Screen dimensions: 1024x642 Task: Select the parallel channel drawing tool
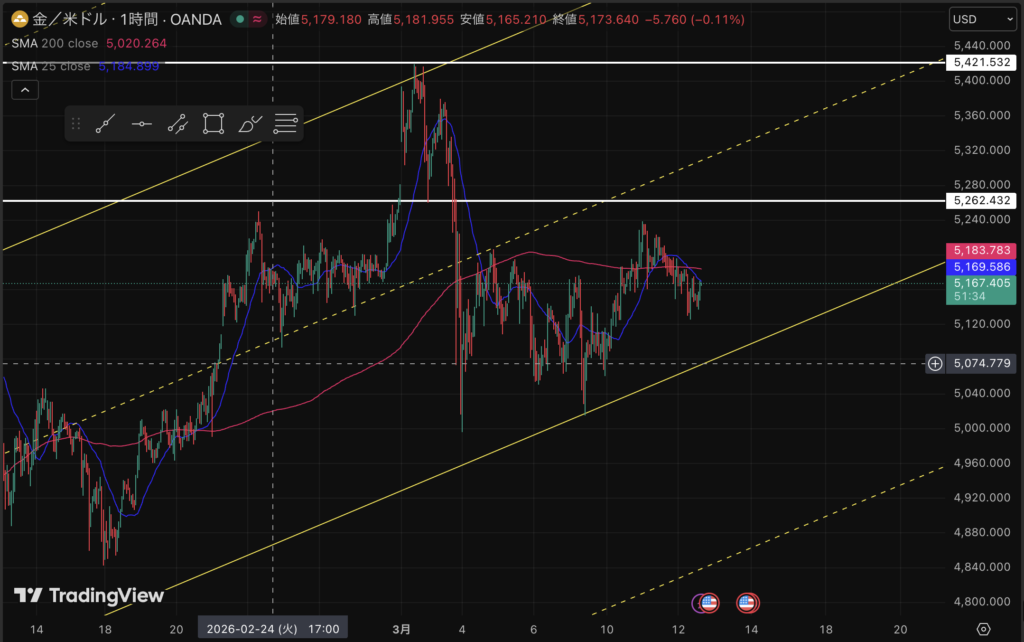coord(177,124)
